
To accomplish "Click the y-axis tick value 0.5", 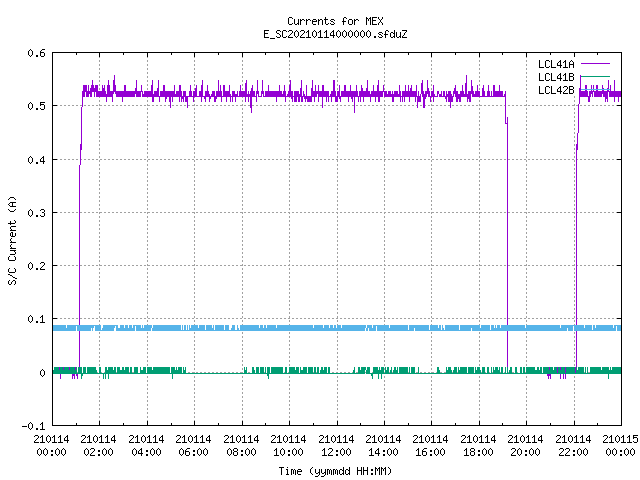I will pos(36,106).
